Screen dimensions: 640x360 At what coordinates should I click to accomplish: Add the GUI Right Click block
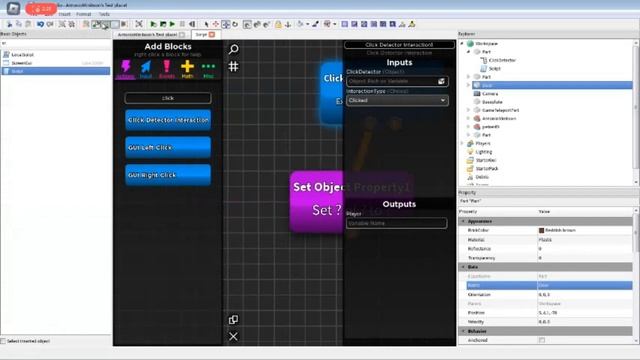coord(168,175)
